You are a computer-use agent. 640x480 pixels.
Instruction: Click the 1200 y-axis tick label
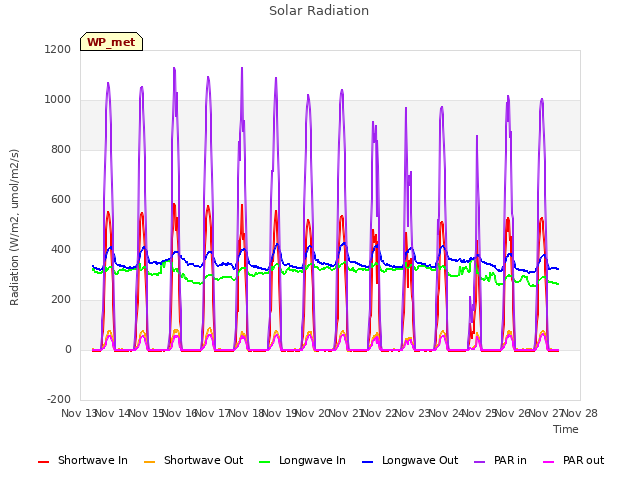[x=58, y=49]
